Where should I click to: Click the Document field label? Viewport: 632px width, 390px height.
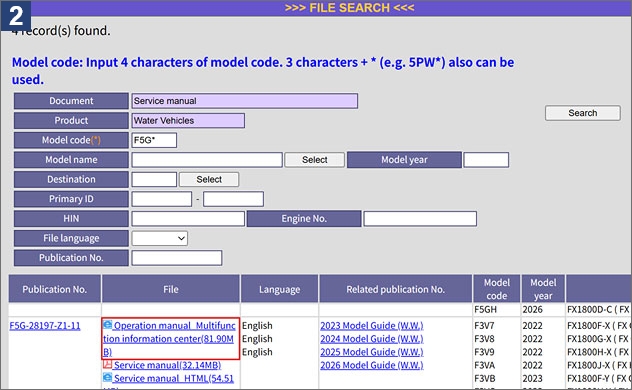(71, 101)
